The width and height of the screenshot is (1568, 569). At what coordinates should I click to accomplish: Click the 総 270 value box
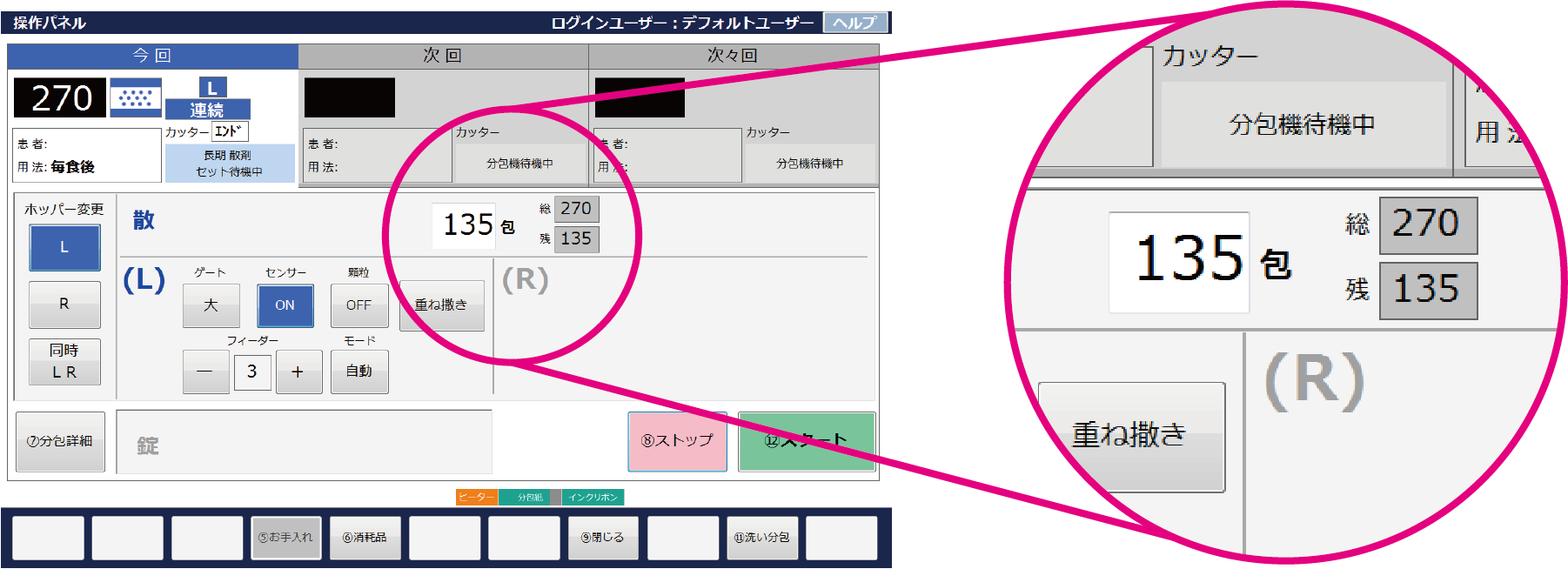click(576, 209)
